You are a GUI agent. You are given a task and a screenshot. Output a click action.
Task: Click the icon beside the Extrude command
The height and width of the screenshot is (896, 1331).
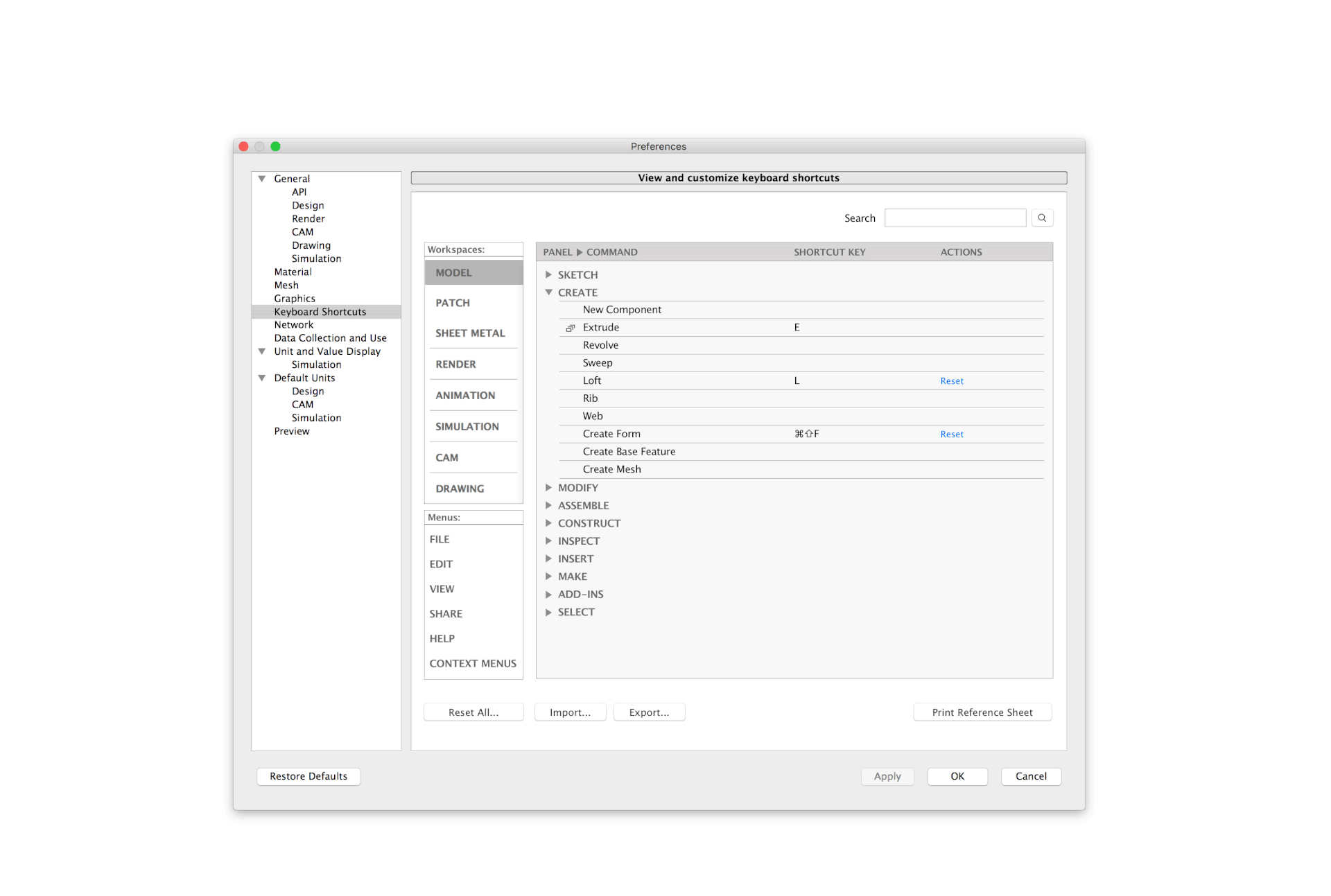point(571,328)
